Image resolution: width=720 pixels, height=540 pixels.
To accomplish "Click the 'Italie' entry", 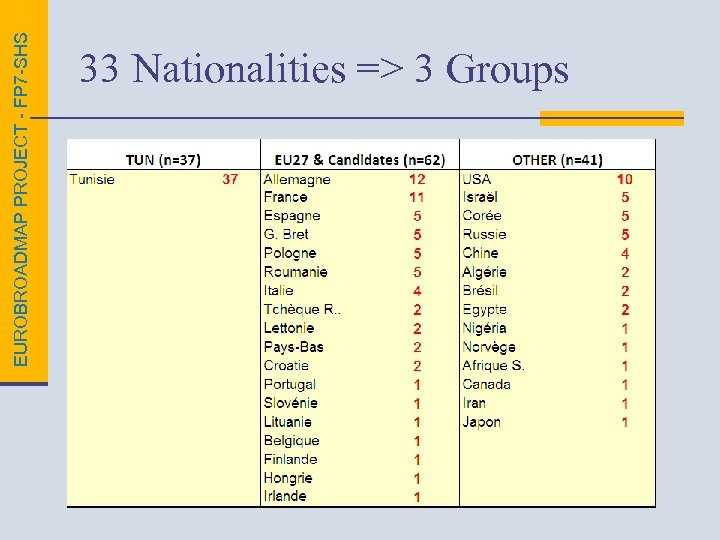I will (278, 291).
